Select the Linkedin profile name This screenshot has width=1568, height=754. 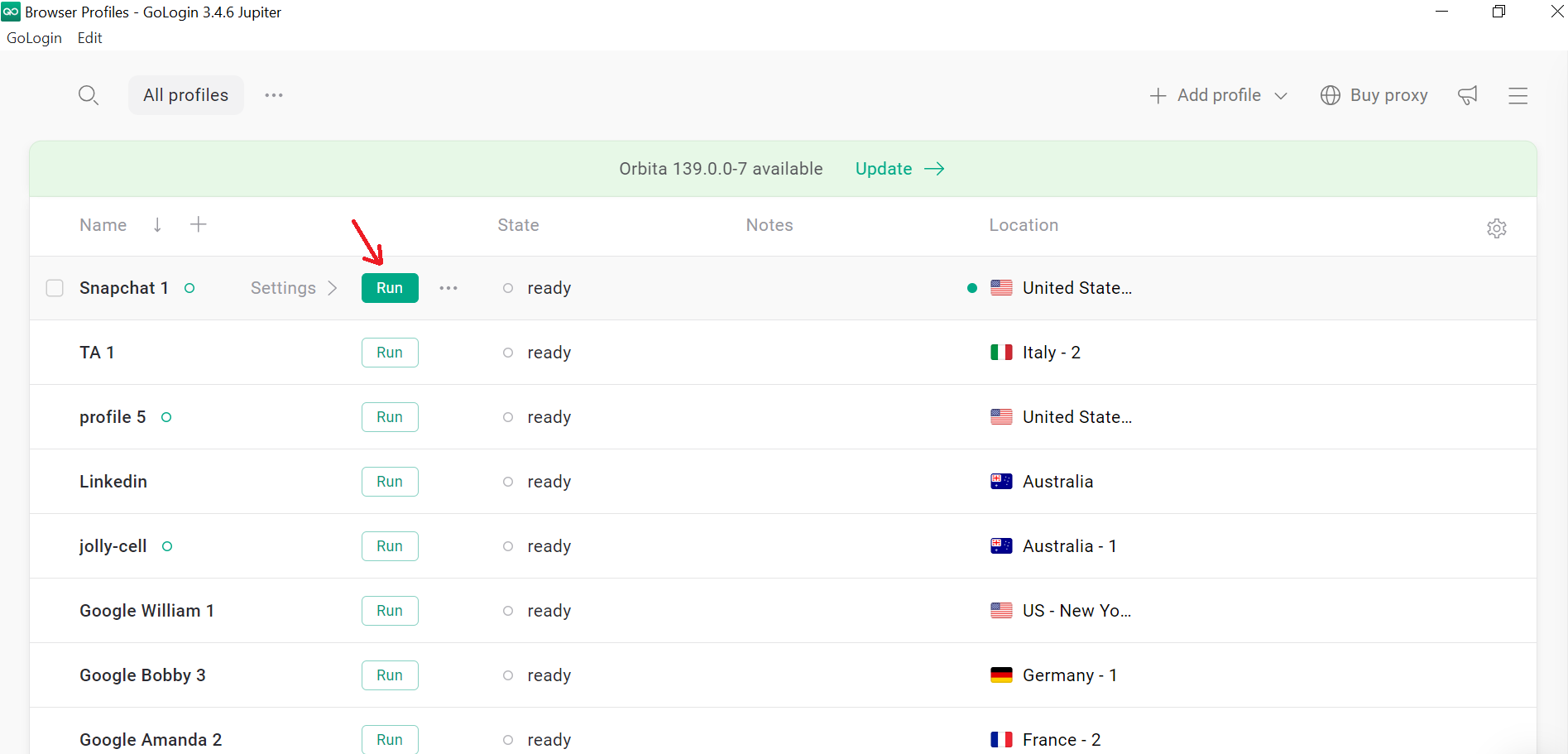coord(113,482)
